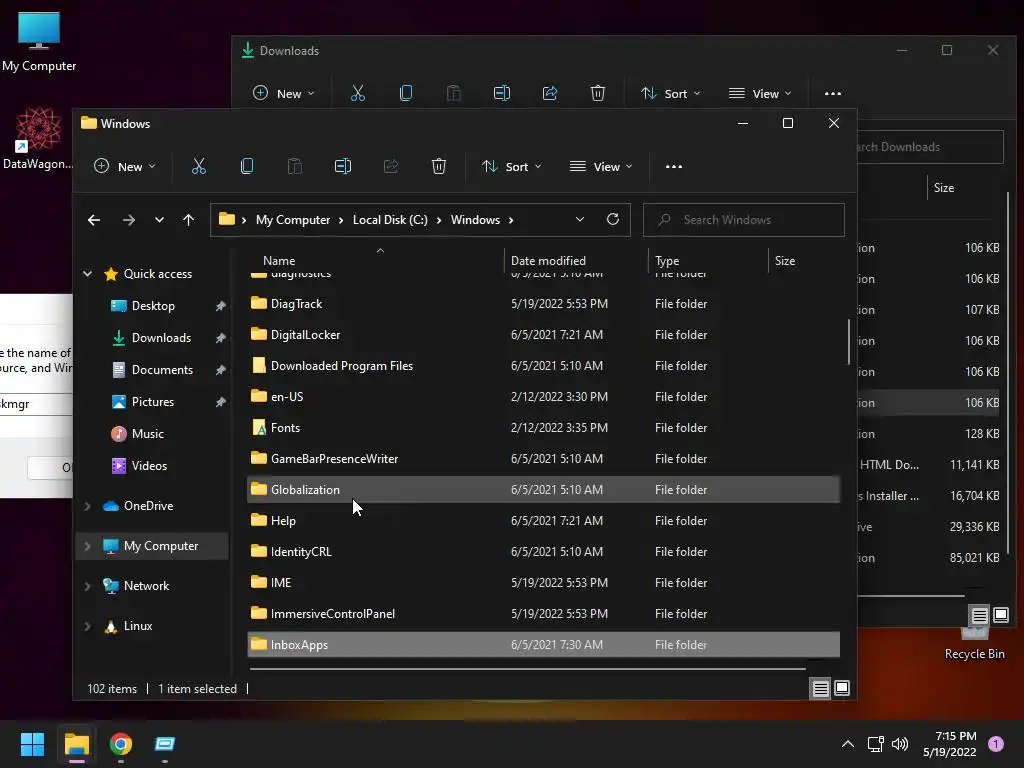
Task: Select Desktop in Quick access
Action: click(153, 306)
